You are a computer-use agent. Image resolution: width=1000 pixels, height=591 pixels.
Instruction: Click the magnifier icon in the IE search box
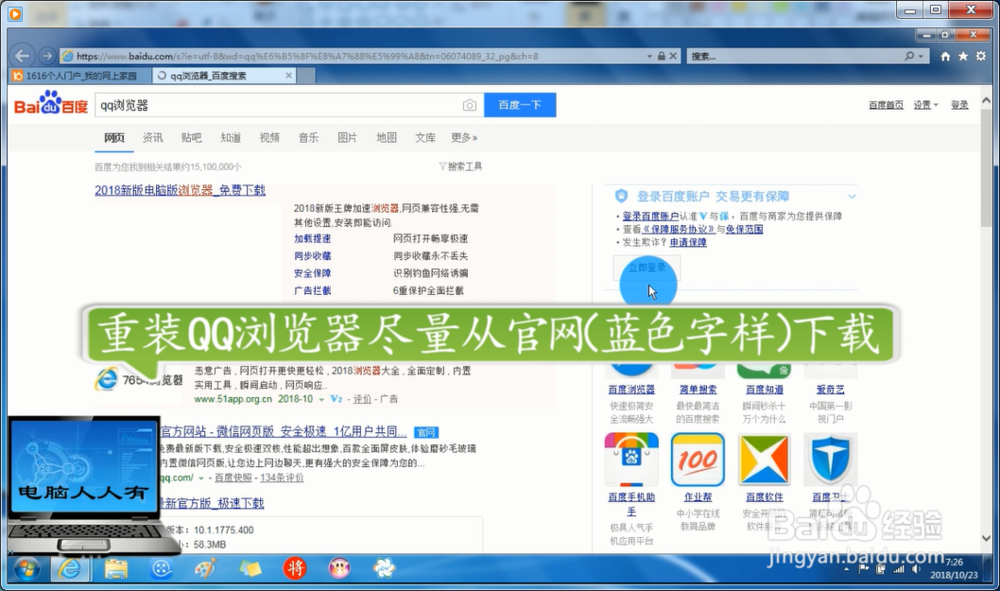click(x=909, y=56)
